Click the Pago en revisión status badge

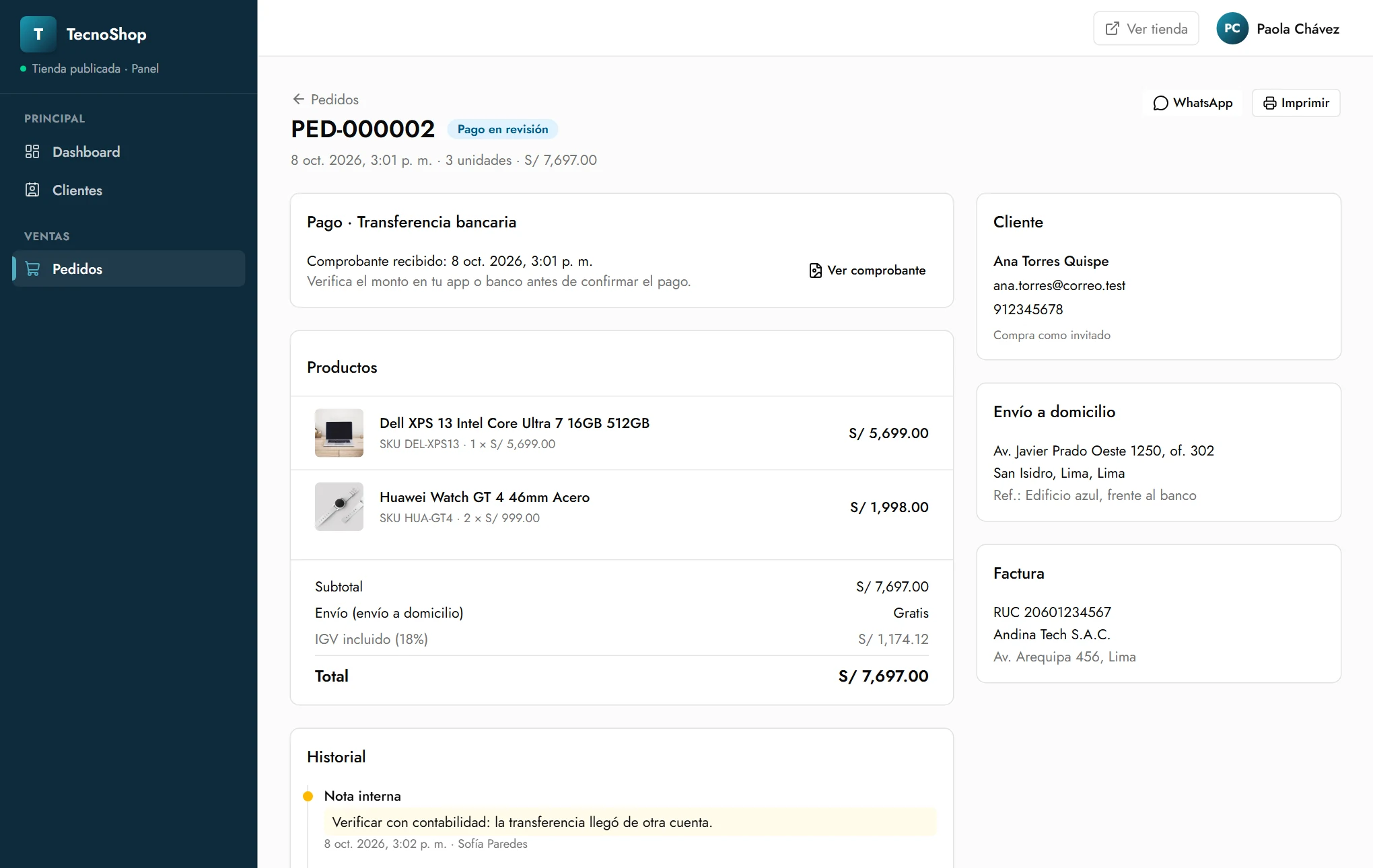point(503,129)
